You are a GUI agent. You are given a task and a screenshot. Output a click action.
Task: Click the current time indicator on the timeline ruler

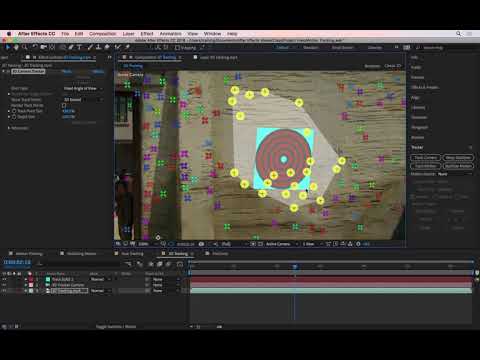[x=295, y=266]
